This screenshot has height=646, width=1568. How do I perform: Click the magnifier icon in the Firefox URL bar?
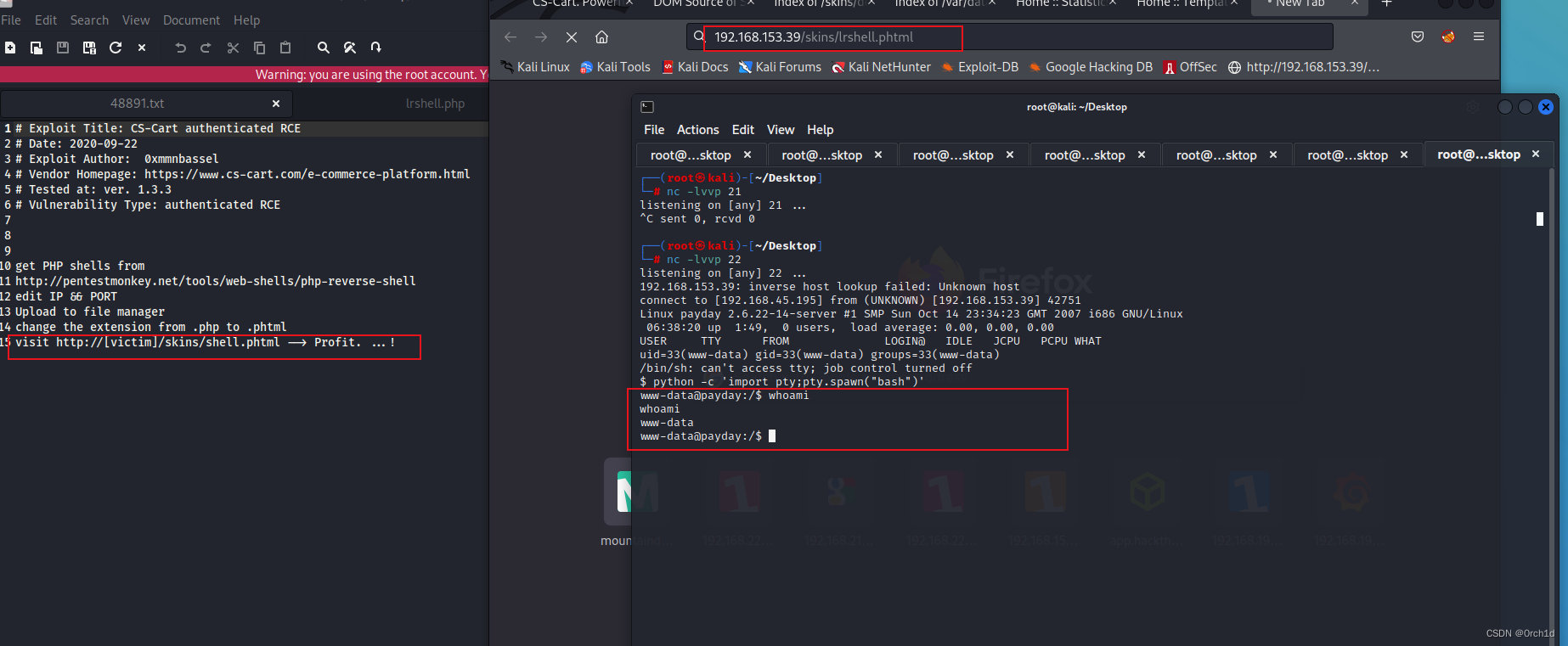pyautogui.click(x=699, y=37)
